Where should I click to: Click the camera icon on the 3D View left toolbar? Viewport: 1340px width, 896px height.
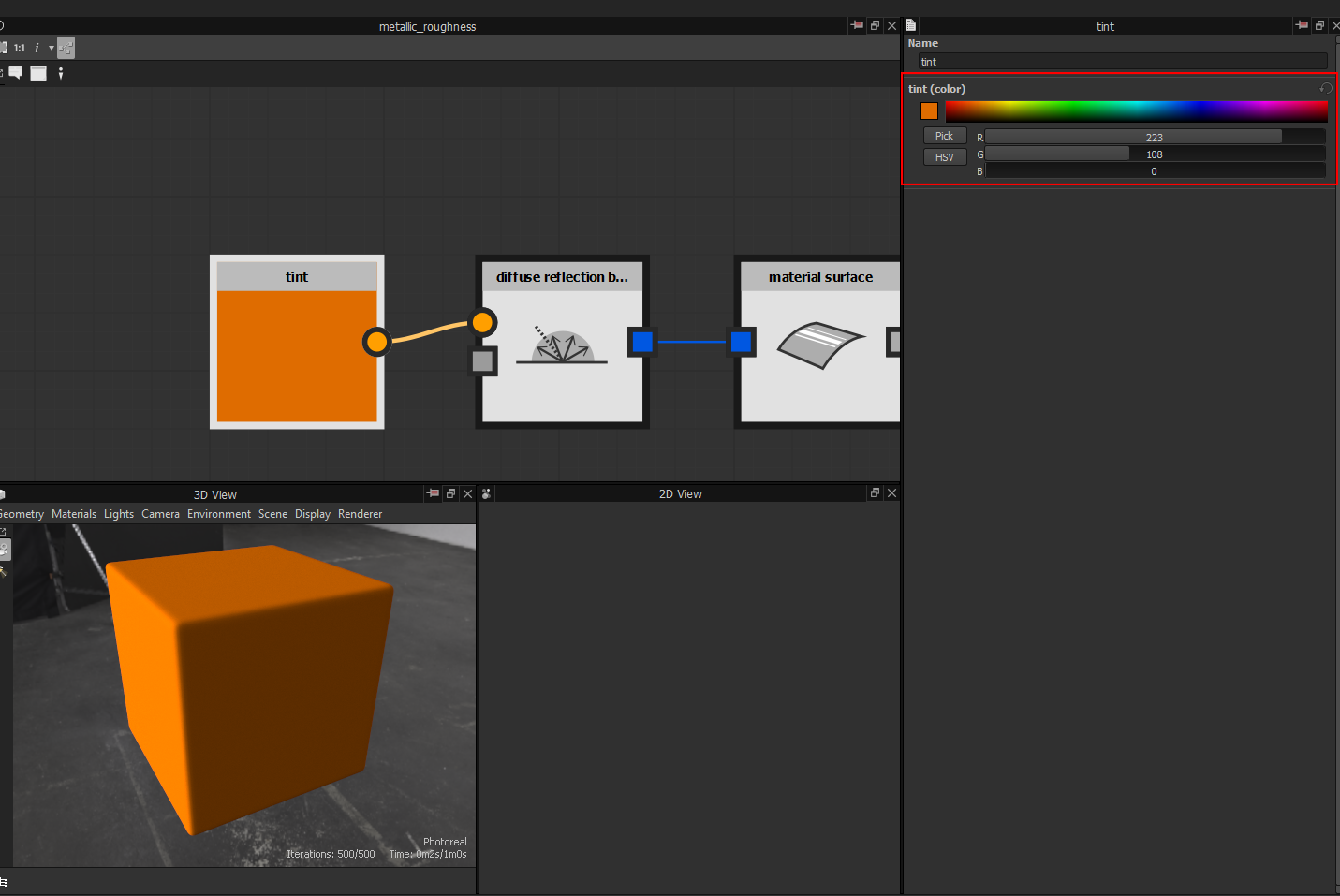(4, 551)
